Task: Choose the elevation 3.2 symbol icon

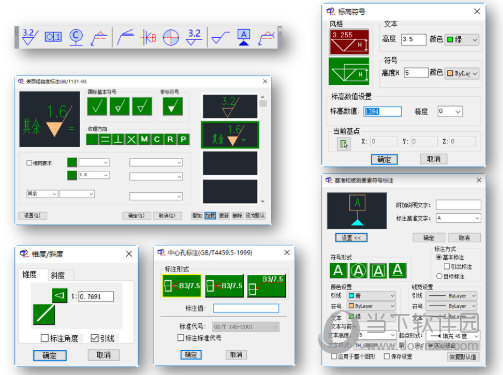Action: [194, 37]
